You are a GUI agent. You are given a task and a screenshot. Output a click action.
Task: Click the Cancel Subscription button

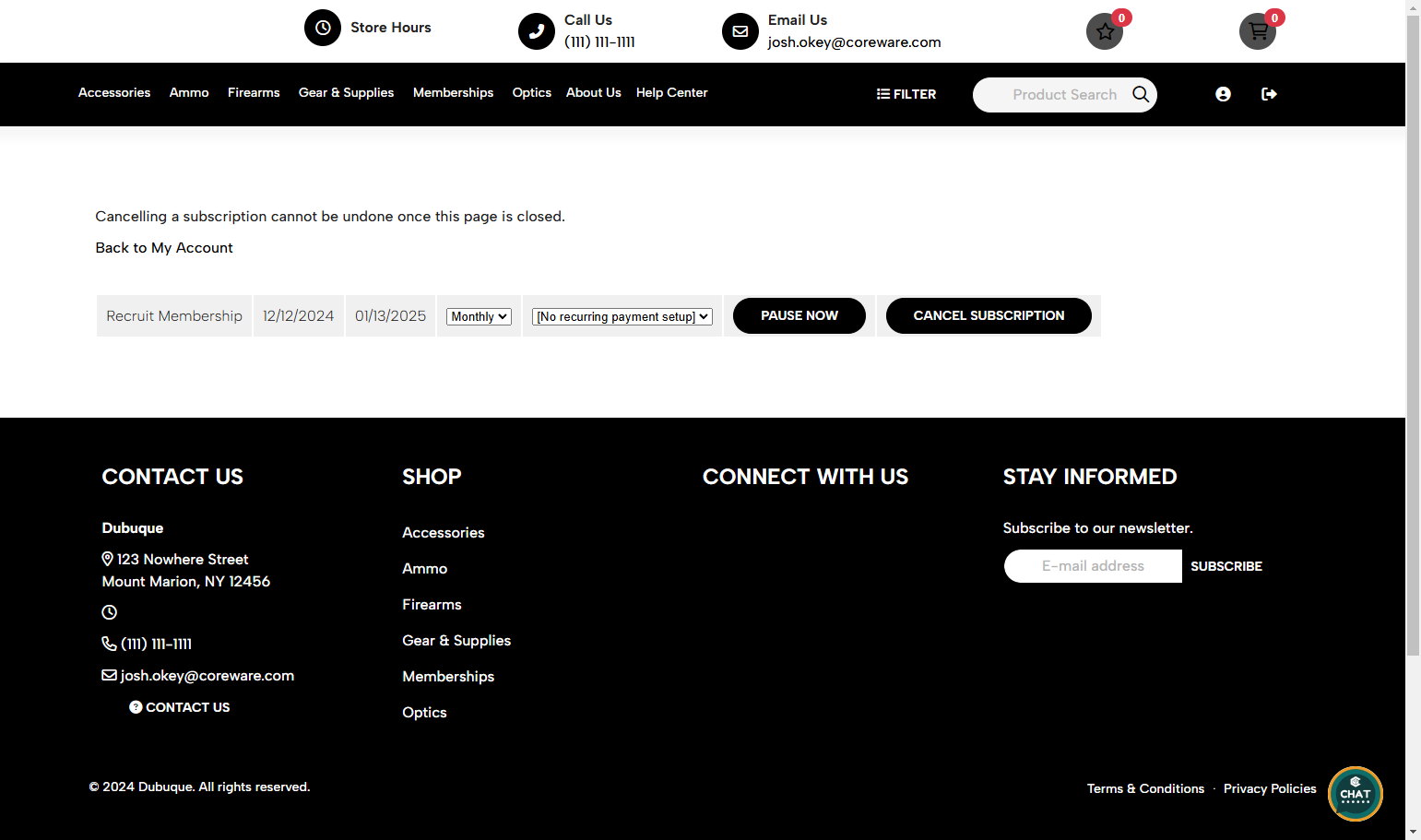(989, 315)
